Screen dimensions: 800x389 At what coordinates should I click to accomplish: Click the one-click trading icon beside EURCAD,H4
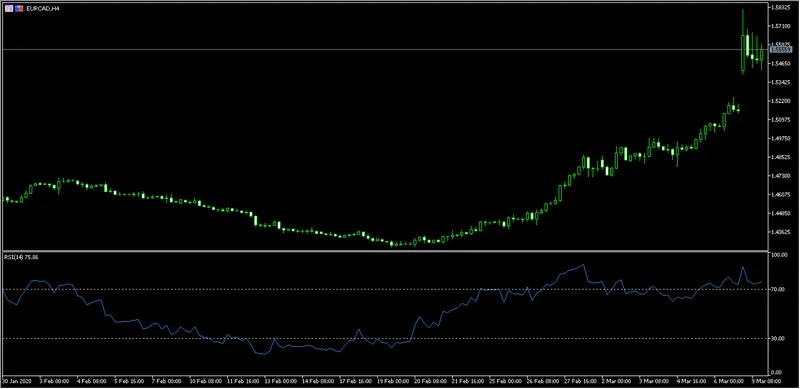pos(9,9)
